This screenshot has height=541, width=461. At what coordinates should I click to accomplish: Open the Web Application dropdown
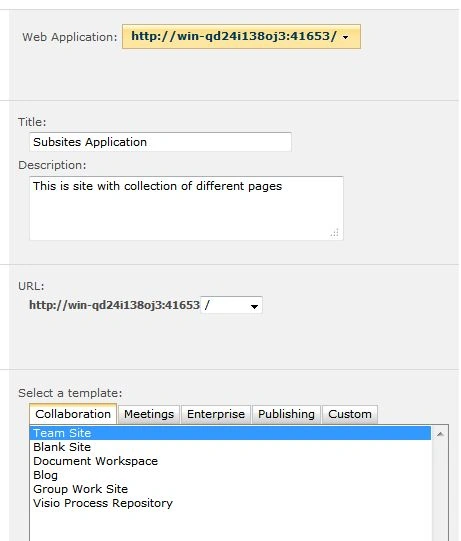click(x=241, y=37)
